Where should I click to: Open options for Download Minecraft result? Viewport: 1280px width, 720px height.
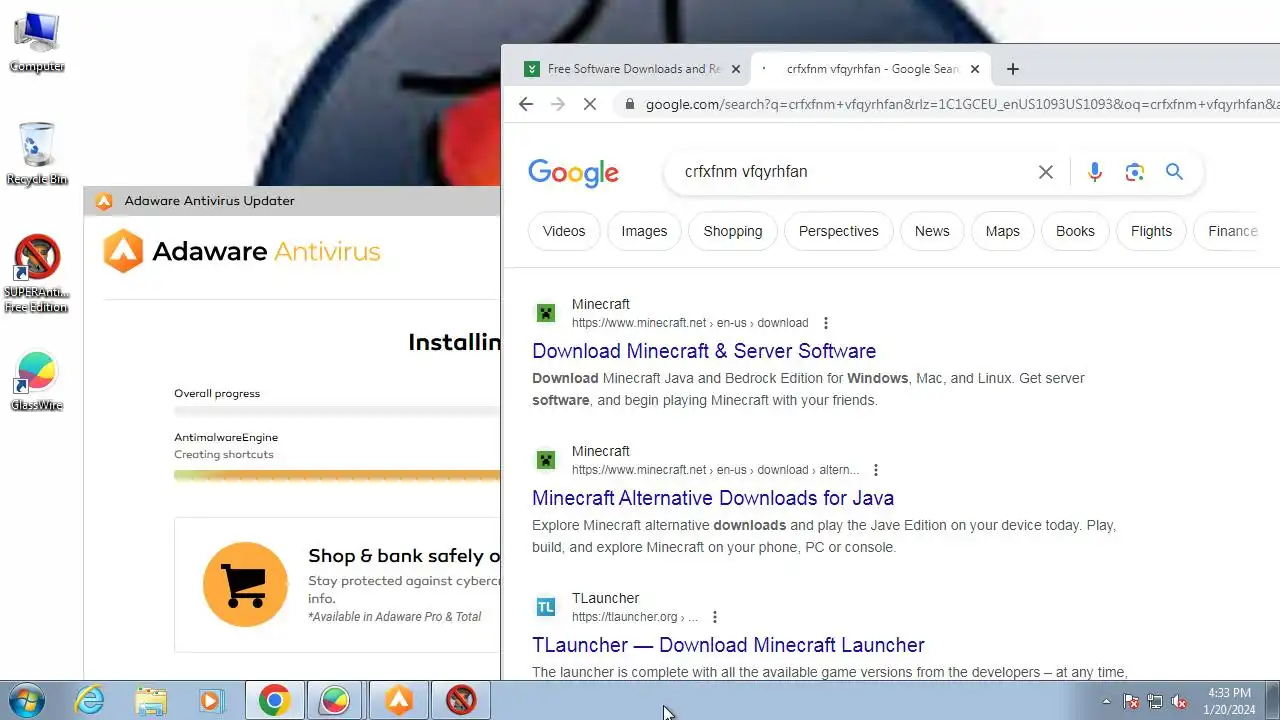click(826, 323)
